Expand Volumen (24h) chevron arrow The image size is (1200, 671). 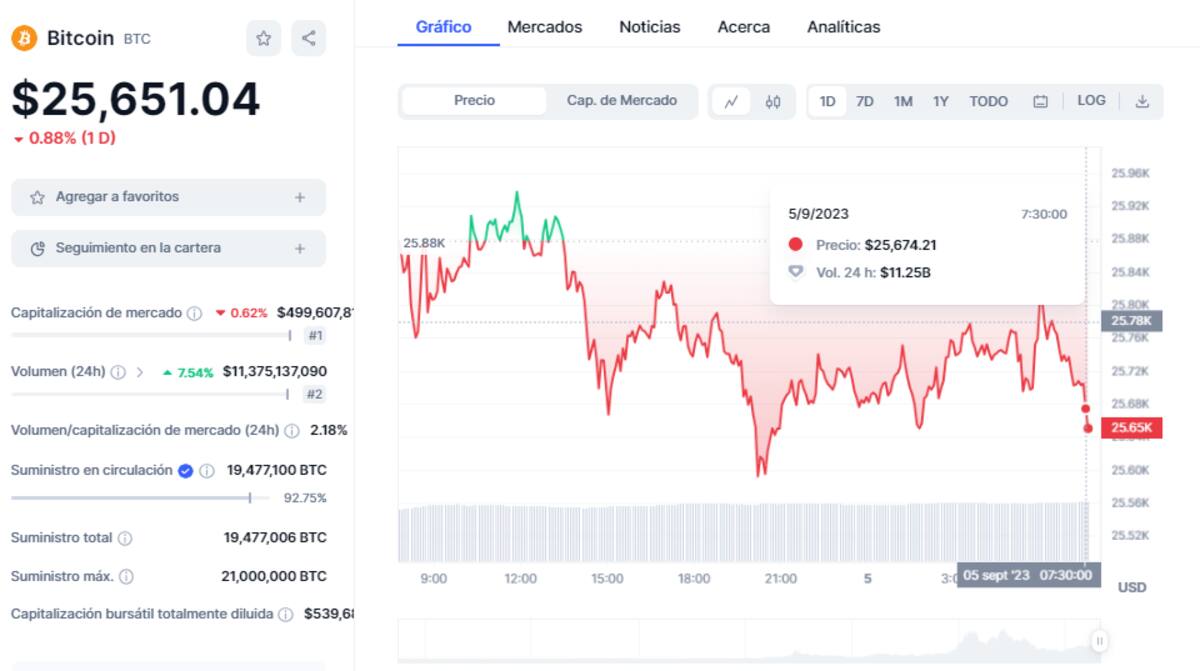pos(140,372)
